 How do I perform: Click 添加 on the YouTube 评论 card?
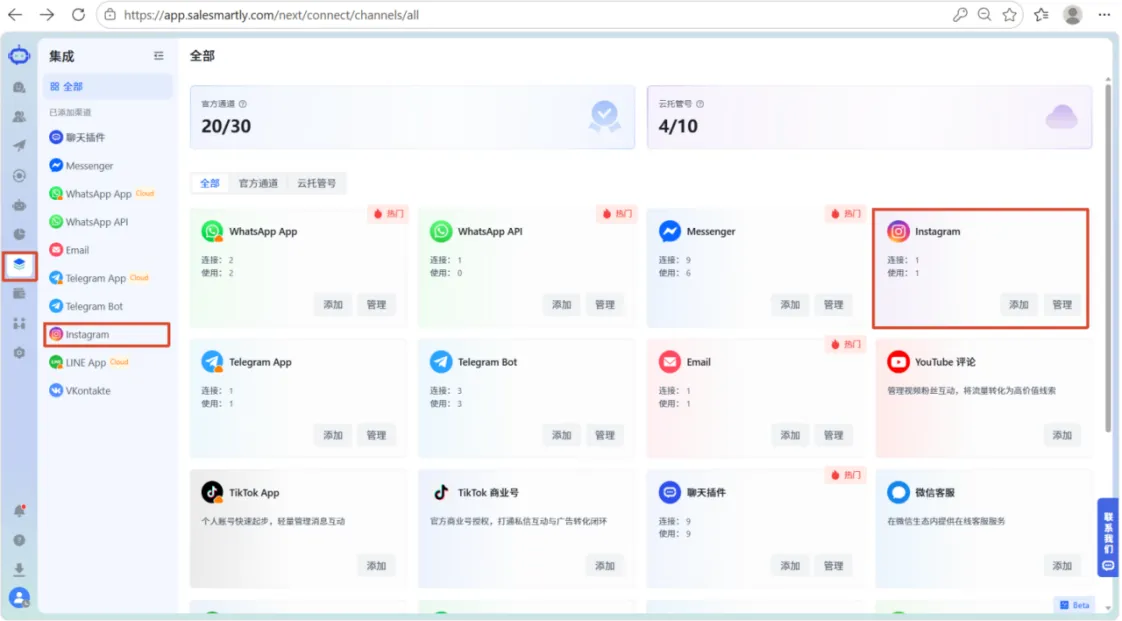pyautogui.click(x=1062, y=435)
